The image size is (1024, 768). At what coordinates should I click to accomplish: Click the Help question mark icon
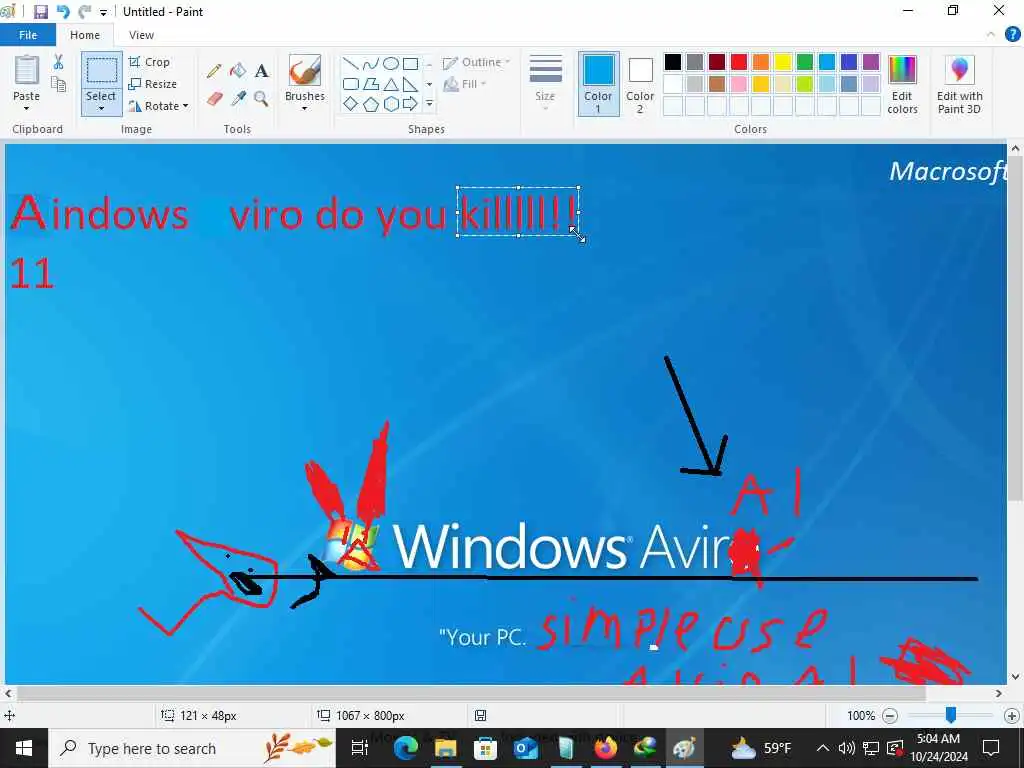(1012, 35)
